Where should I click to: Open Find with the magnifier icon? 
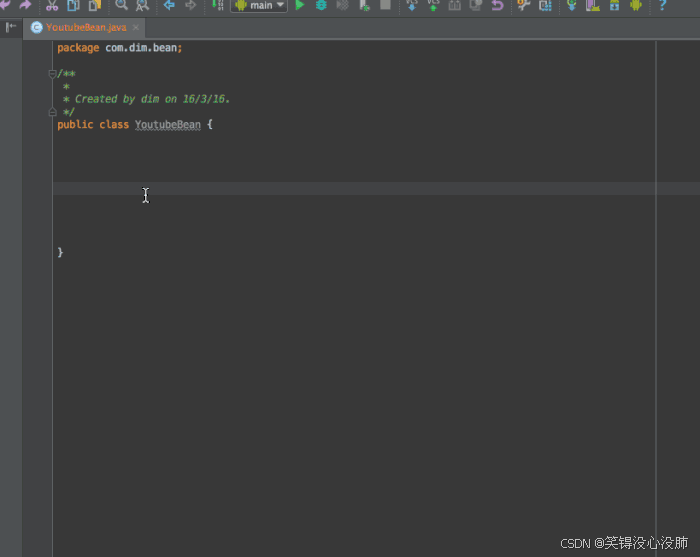click(121, 5)
